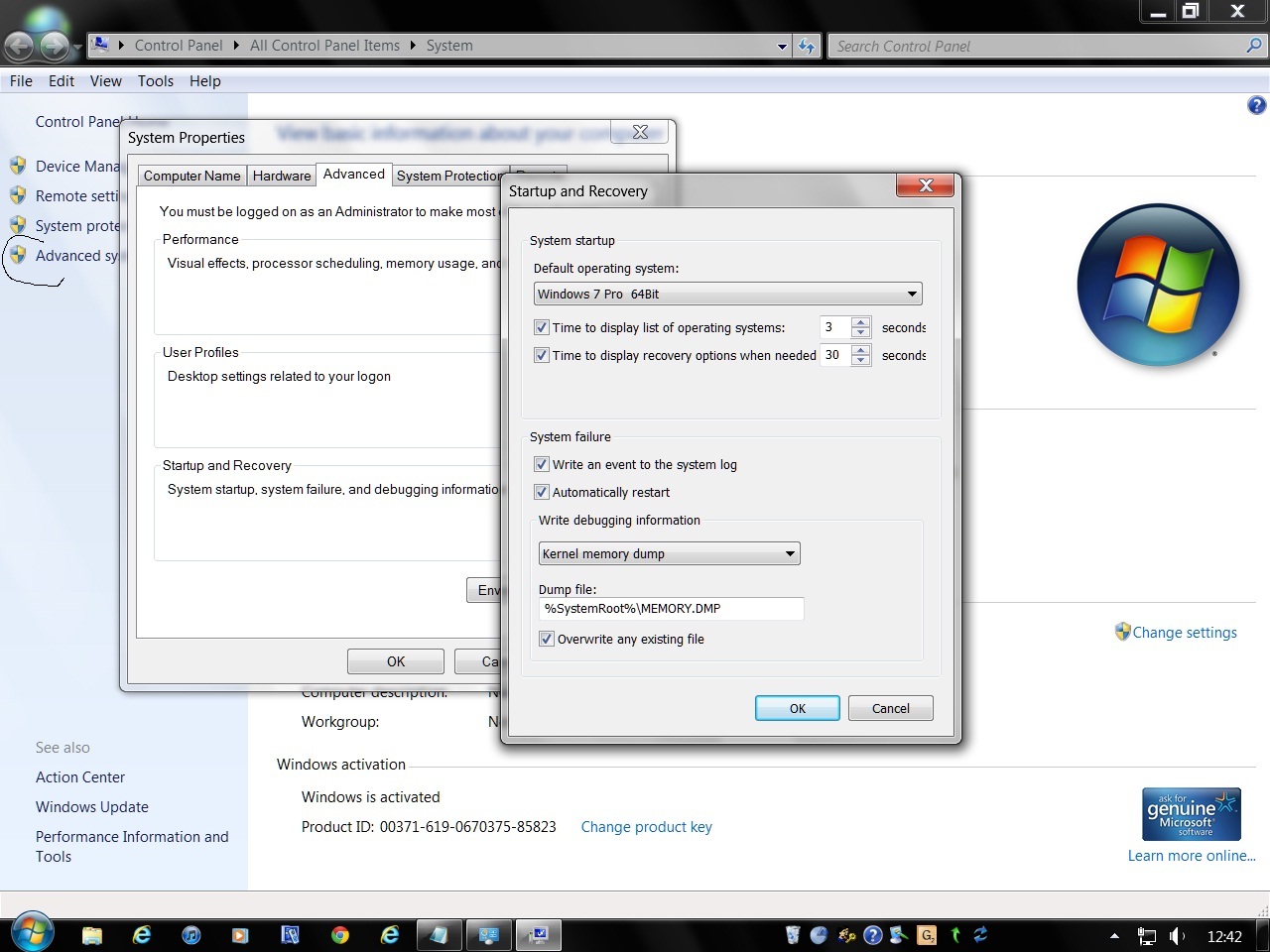Open the Default operating system dropdown
The width and height of the screenshot is (1270, 952).
click(728, 294)
